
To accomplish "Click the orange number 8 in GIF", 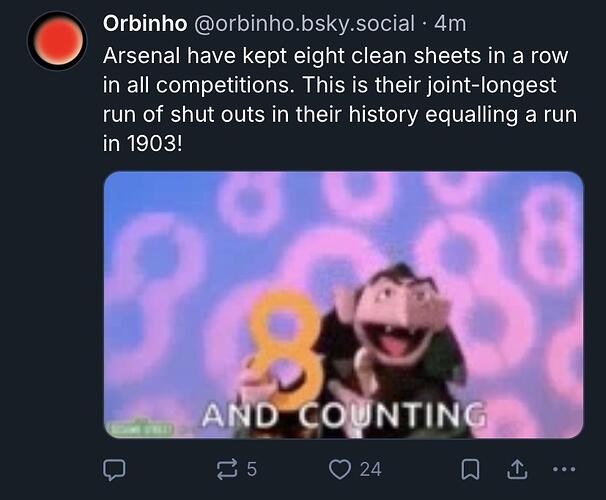I will click(x=285, y=345).
